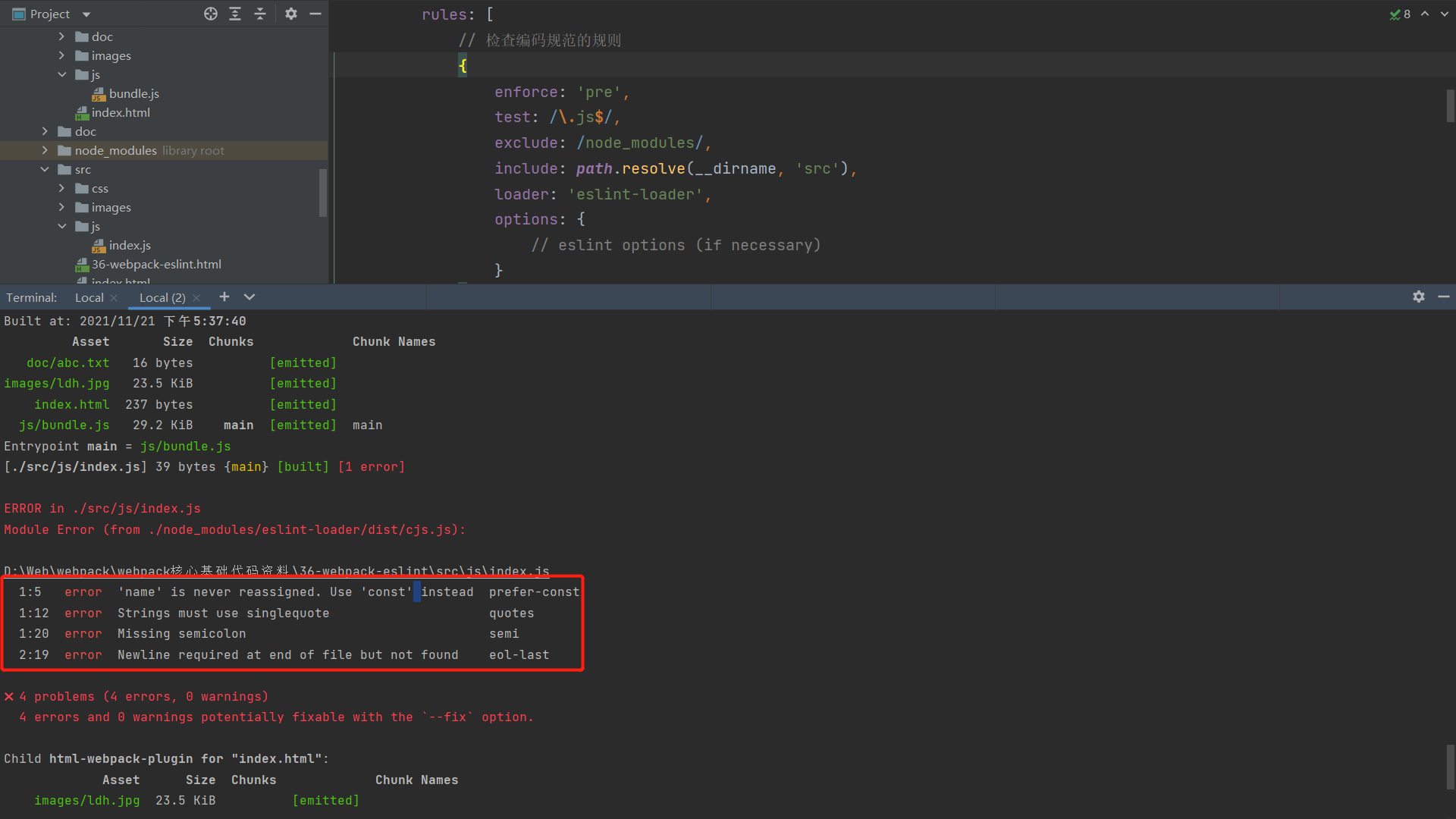Collapse the src folder

[x=45, y=169]
